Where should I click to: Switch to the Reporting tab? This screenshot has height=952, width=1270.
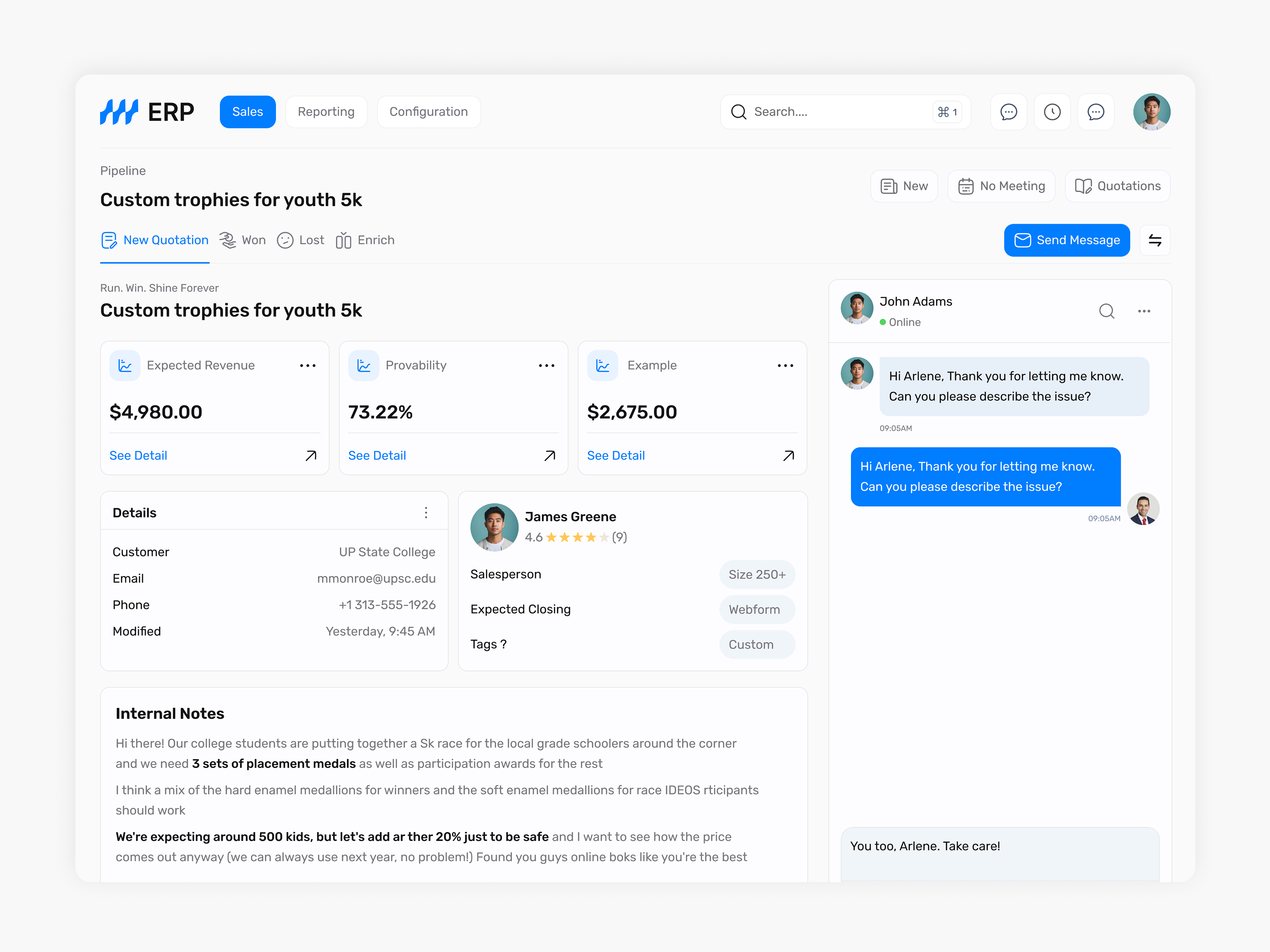pos(326,111)
